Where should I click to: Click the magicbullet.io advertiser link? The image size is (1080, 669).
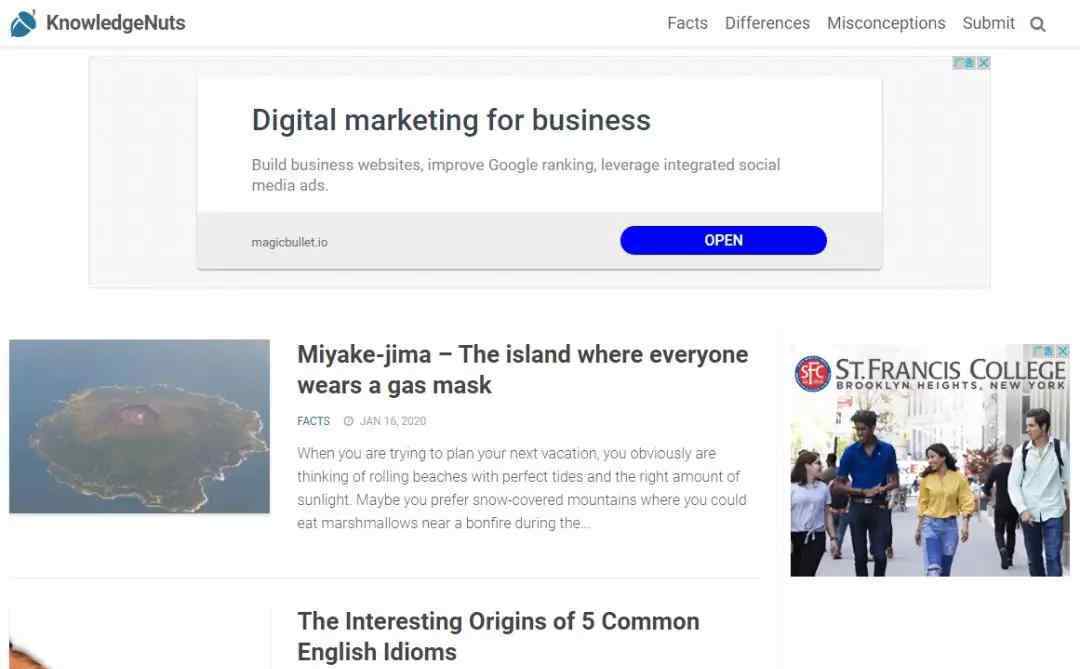[x=289, y=242]
